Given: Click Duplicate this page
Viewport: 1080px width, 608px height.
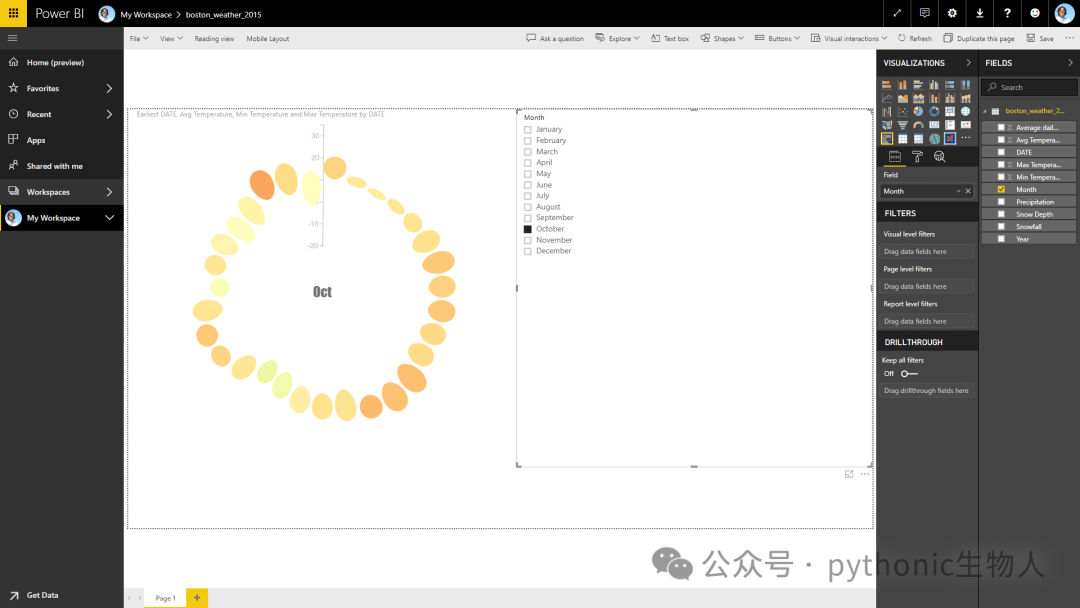Looking at the screenshot, I should [979, 39].
